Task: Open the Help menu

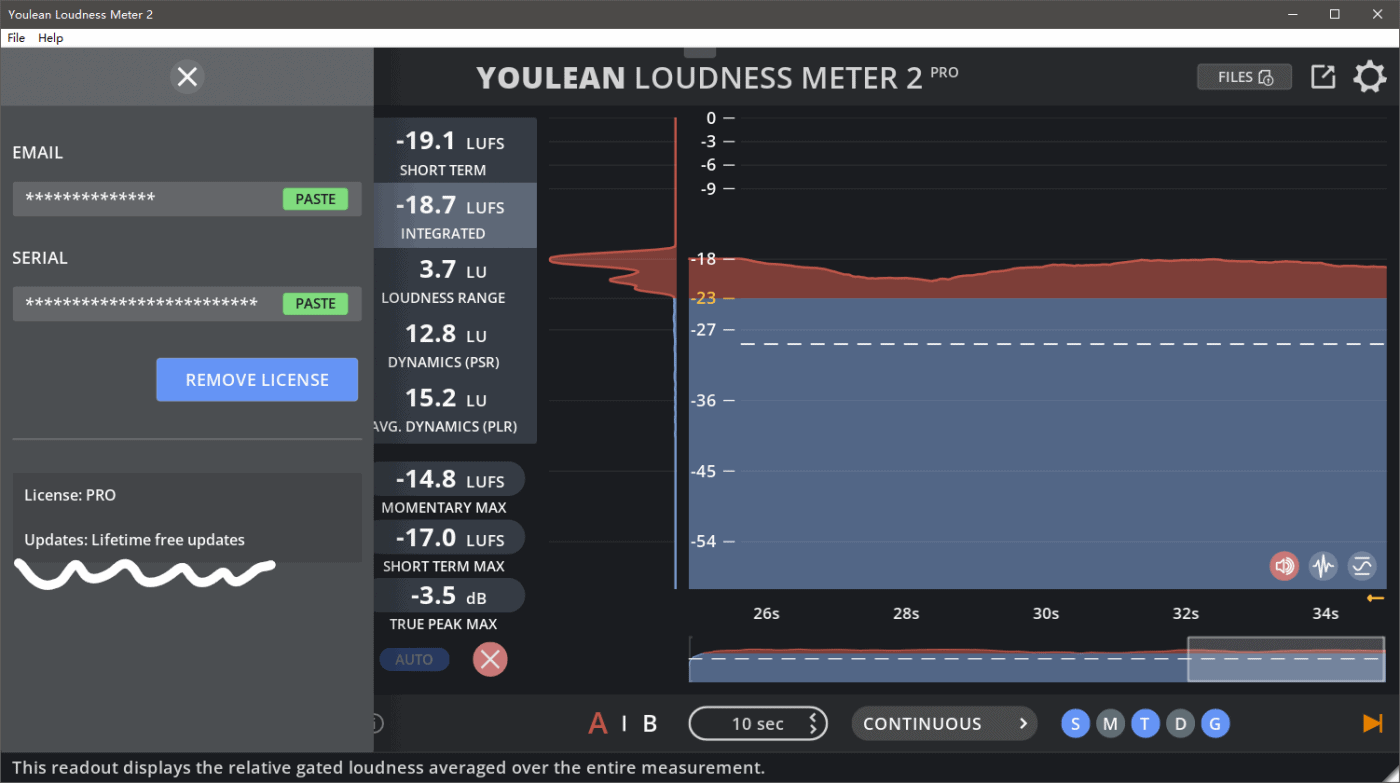Action: click(51, 38)
